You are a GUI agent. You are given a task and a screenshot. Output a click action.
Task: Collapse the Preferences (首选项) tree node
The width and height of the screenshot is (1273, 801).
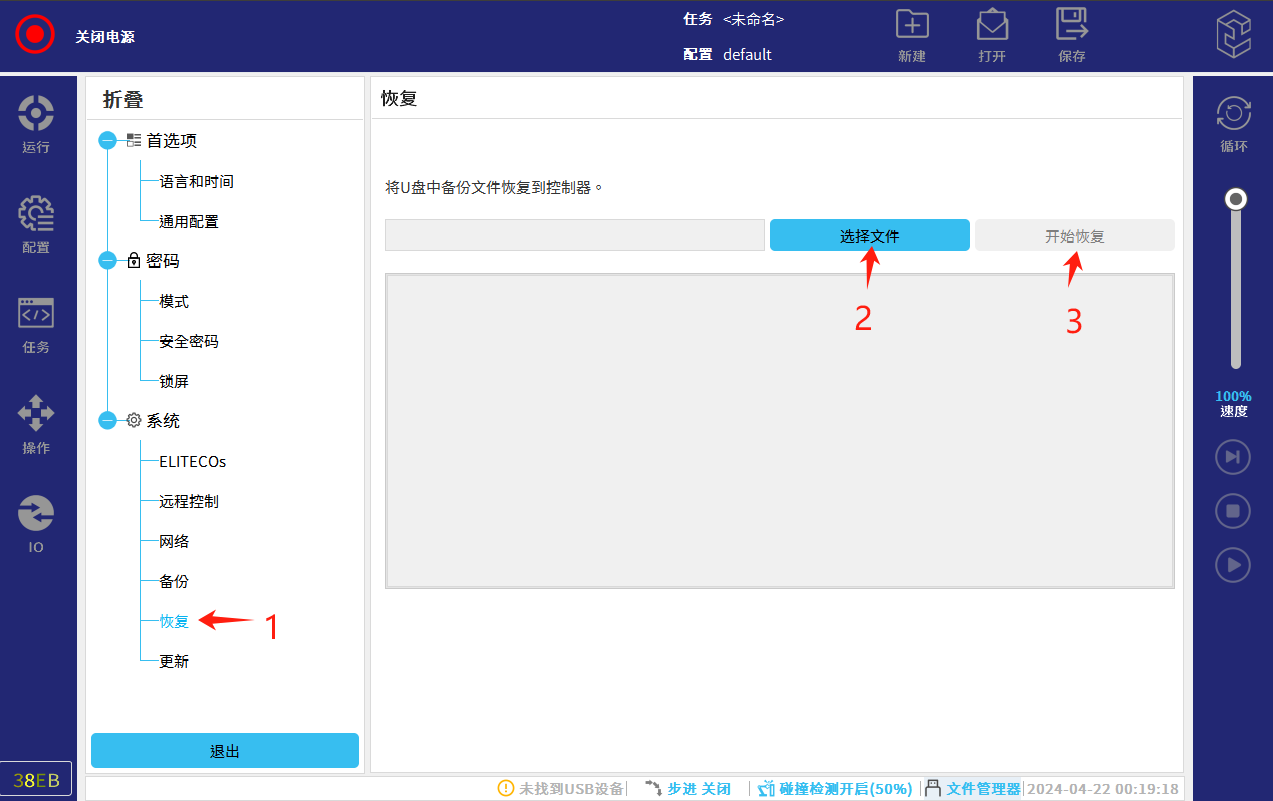[x=108, y=141]
